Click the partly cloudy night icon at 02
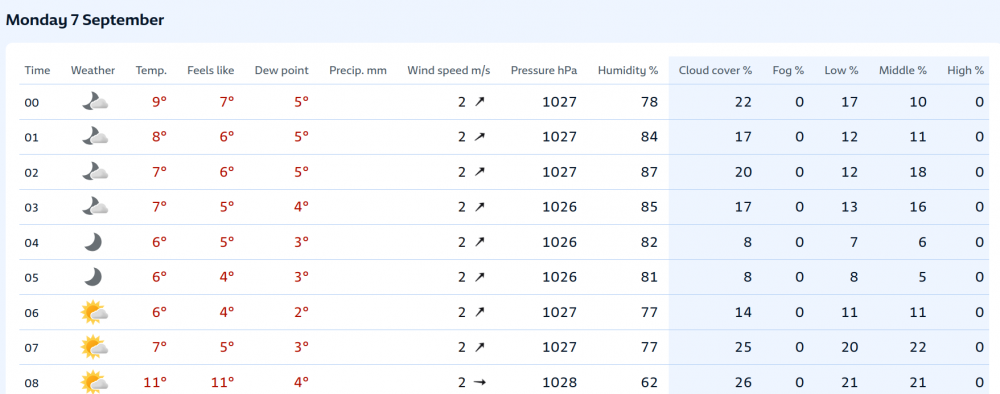This screenshot has height=394, width=1000. point(94,172)
